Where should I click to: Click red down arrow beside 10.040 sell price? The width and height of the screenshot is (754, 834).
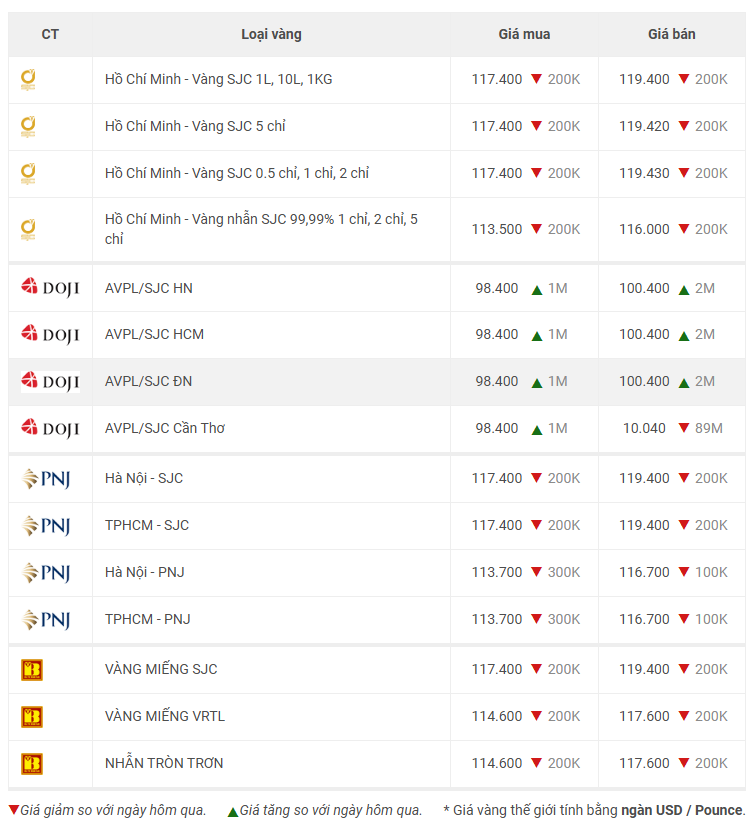[x=684, y=428]
